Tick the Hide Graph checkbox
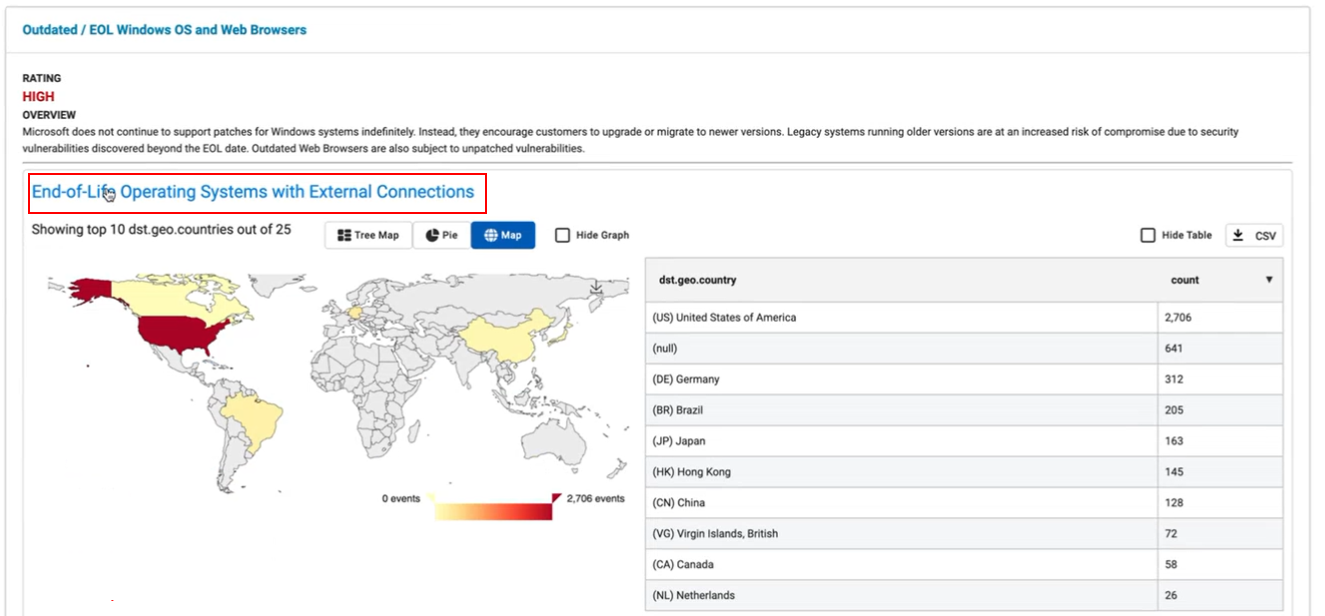1325x616 pixels. tap(563, 235)
